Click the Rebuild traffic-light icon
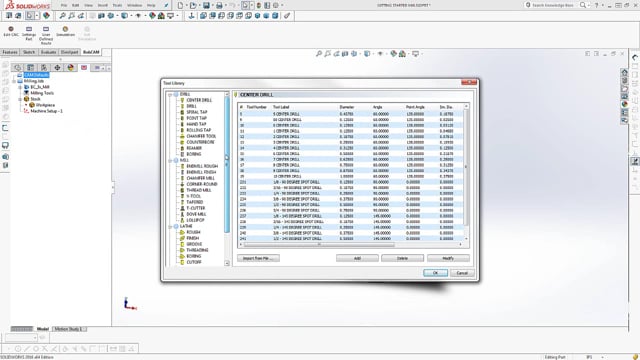640x360 pixels. point(258,5)
